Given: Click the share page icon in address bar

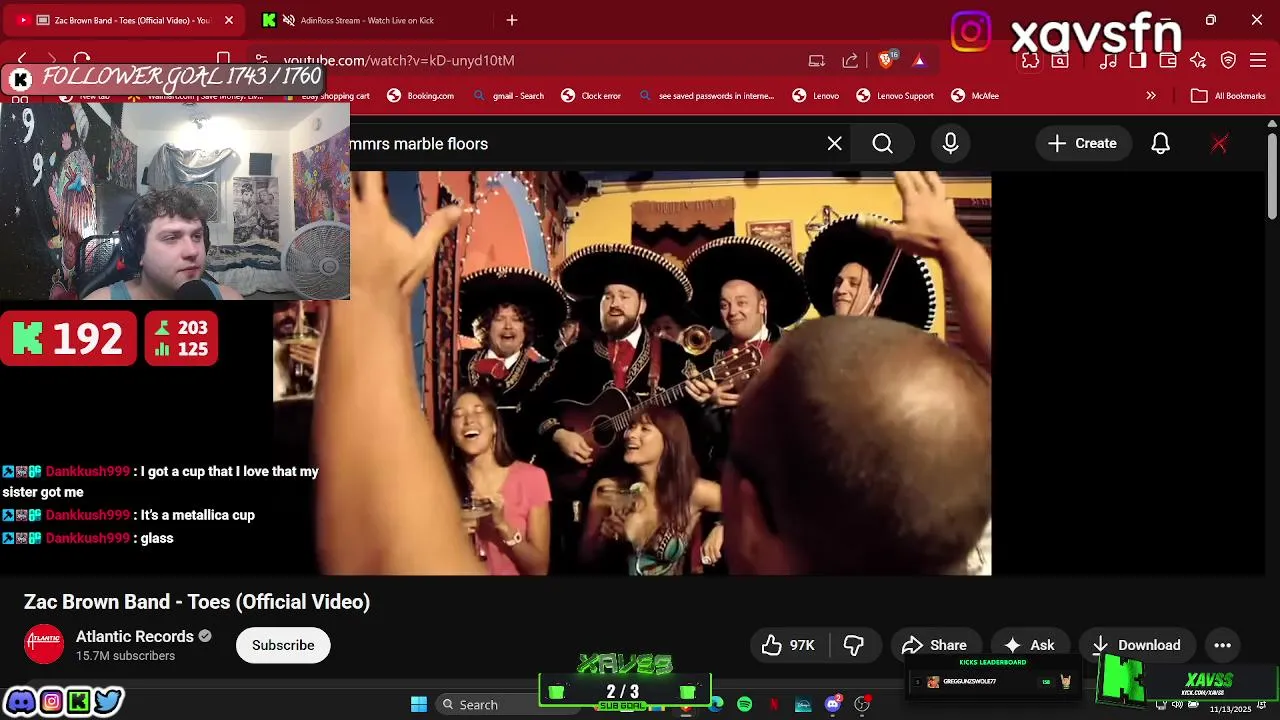Looking at the screenshot, I should pyautogui.click(x=850, y=60).
